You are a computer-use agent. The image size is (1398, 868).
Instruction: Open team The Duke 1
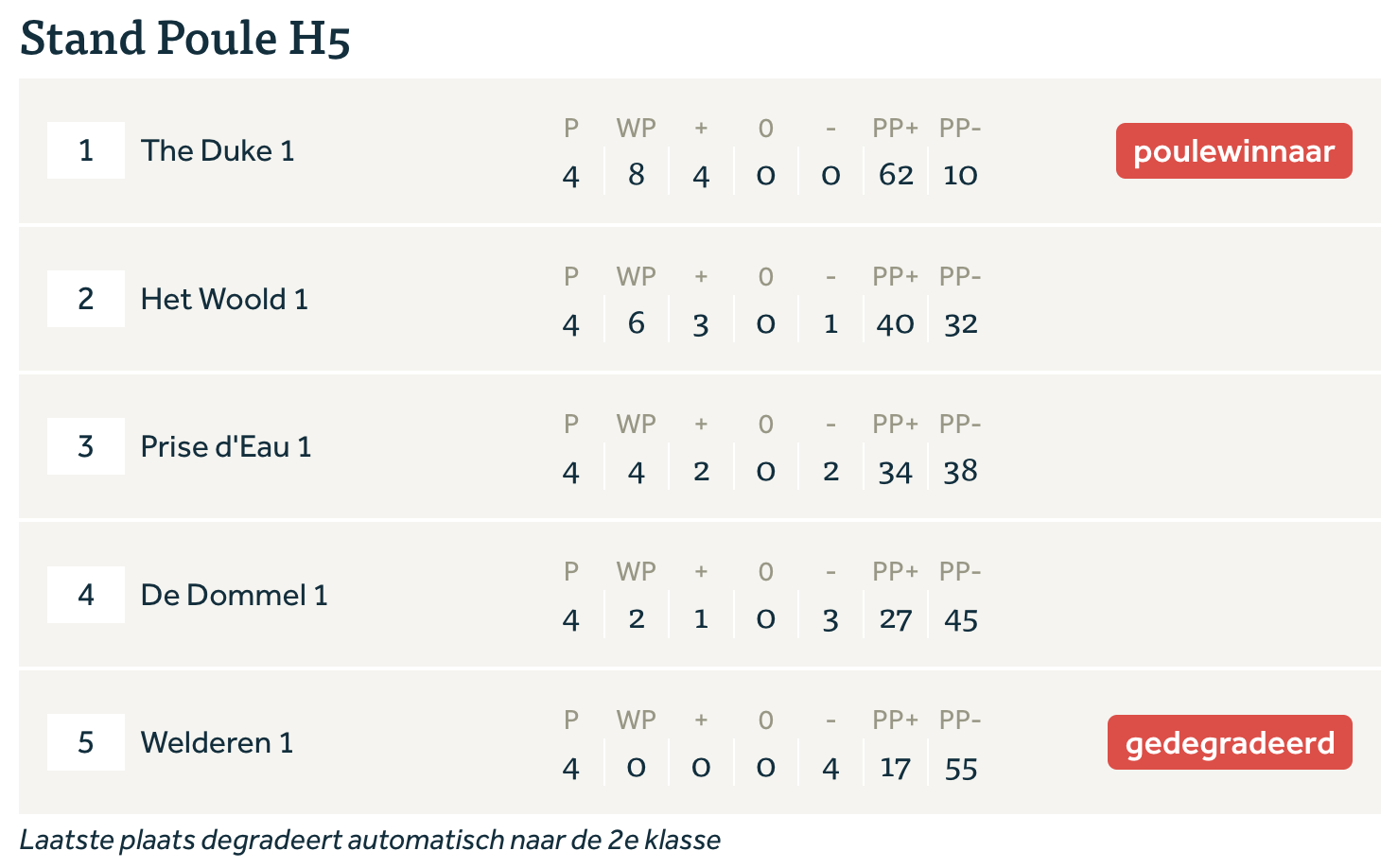tap(218, 150)
